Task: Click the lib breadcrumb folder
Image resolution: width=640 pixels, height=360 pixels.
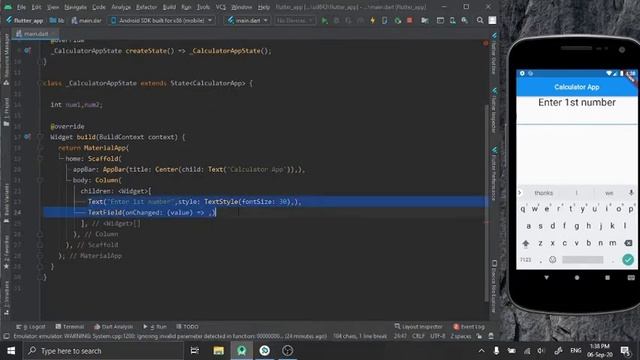Action: 57,20
